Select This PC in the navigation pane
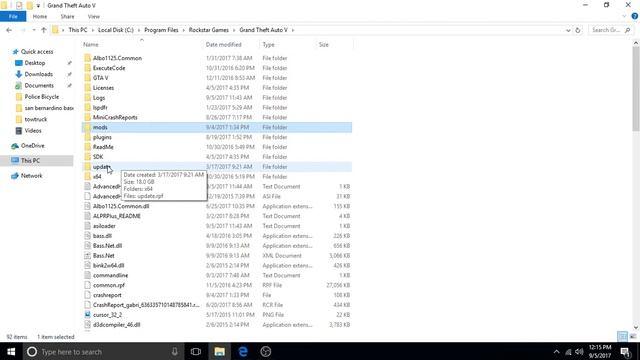This screenshot has height=360, width=640. point(30,161)
